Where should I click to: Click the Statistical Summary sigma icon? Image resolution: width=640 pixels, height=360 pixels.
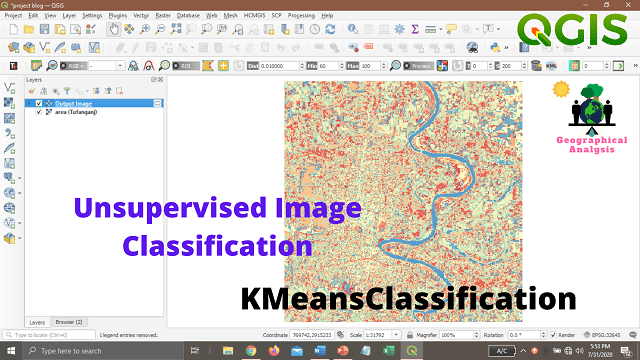click(415, 29)
